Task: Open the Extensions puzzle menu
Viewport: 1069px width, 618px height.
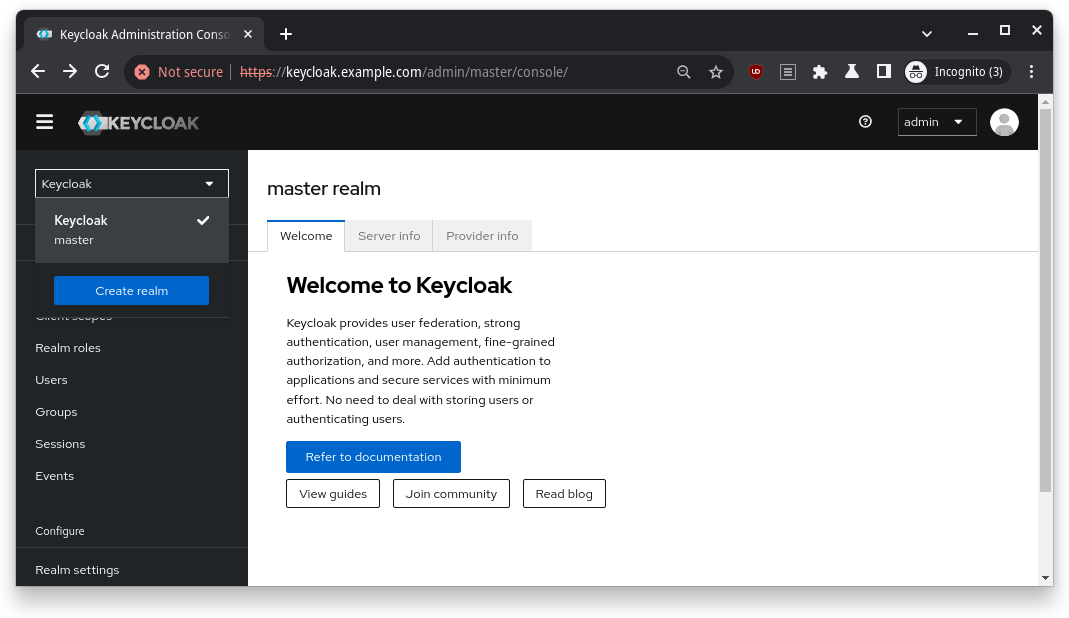Action: coord(819,72)
